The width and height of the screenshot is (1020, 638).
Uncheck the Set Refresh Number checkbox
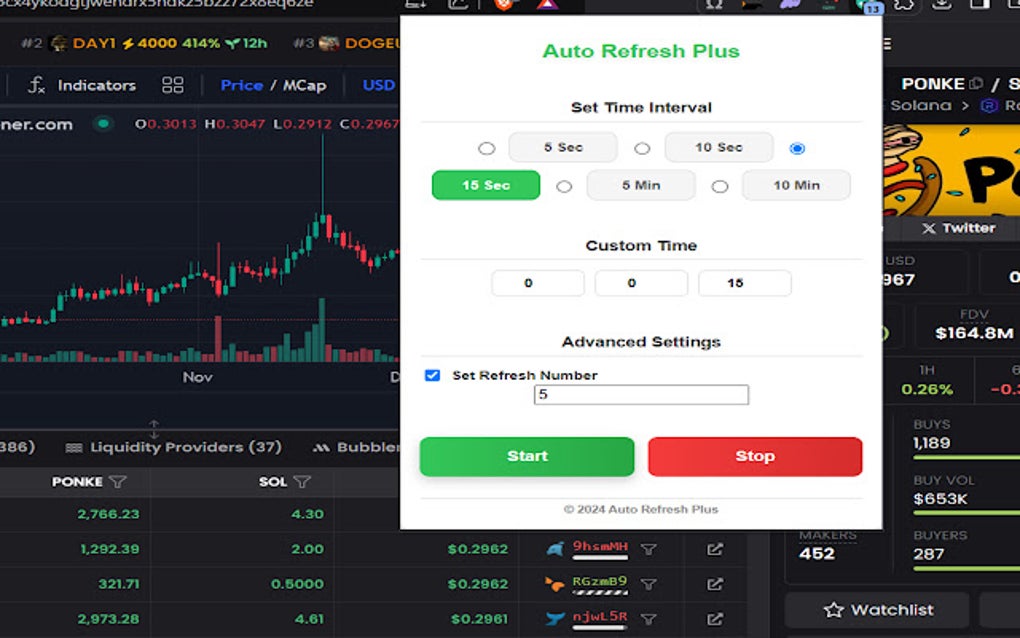[432, 375]
